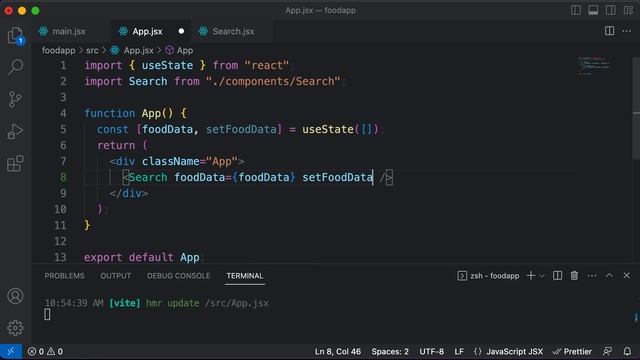This screenshot has height=360, width=640.
Task: Open Run and Debug view
Action: (x=15, y=131)
